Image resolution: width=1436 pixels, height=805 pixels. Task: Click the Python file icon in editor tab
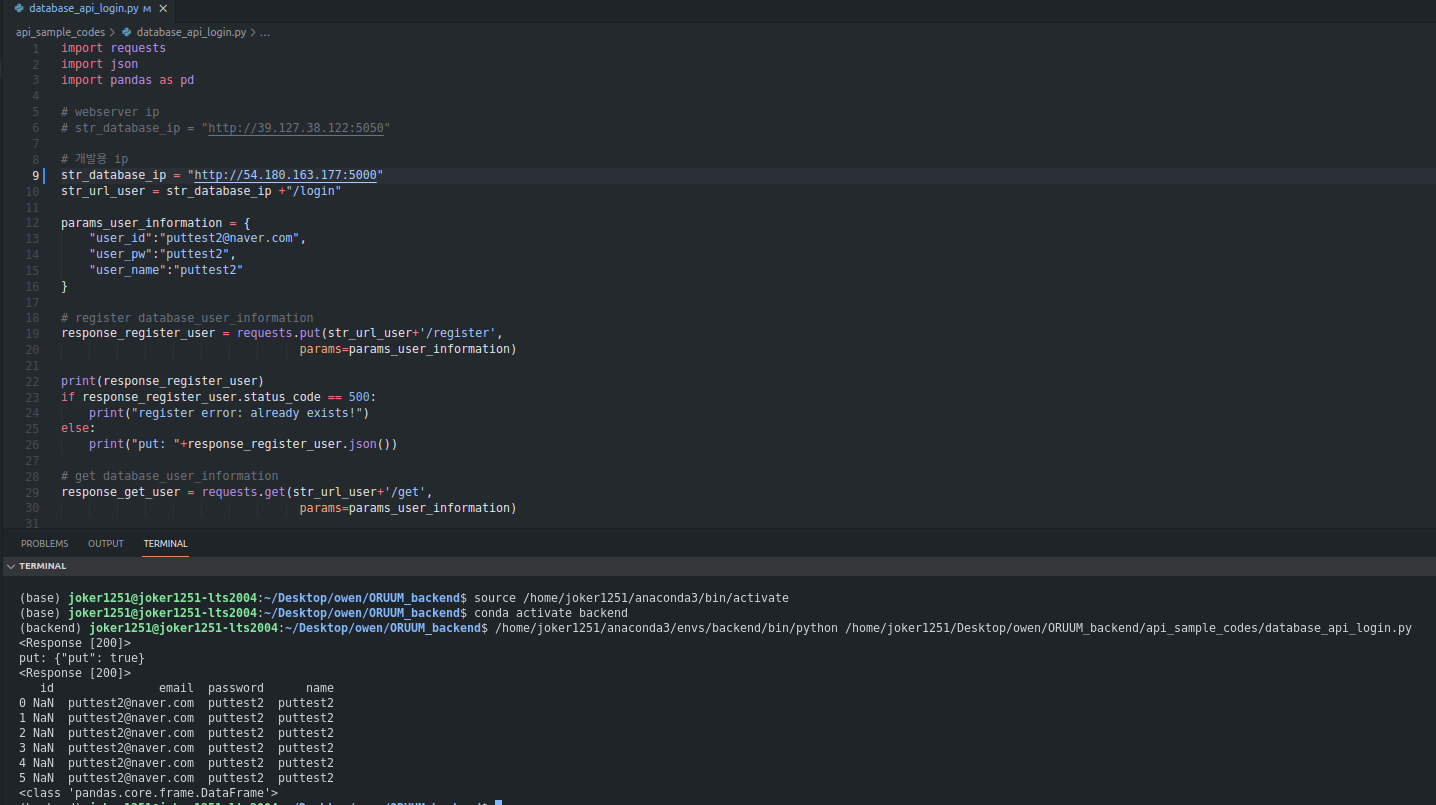19,8
